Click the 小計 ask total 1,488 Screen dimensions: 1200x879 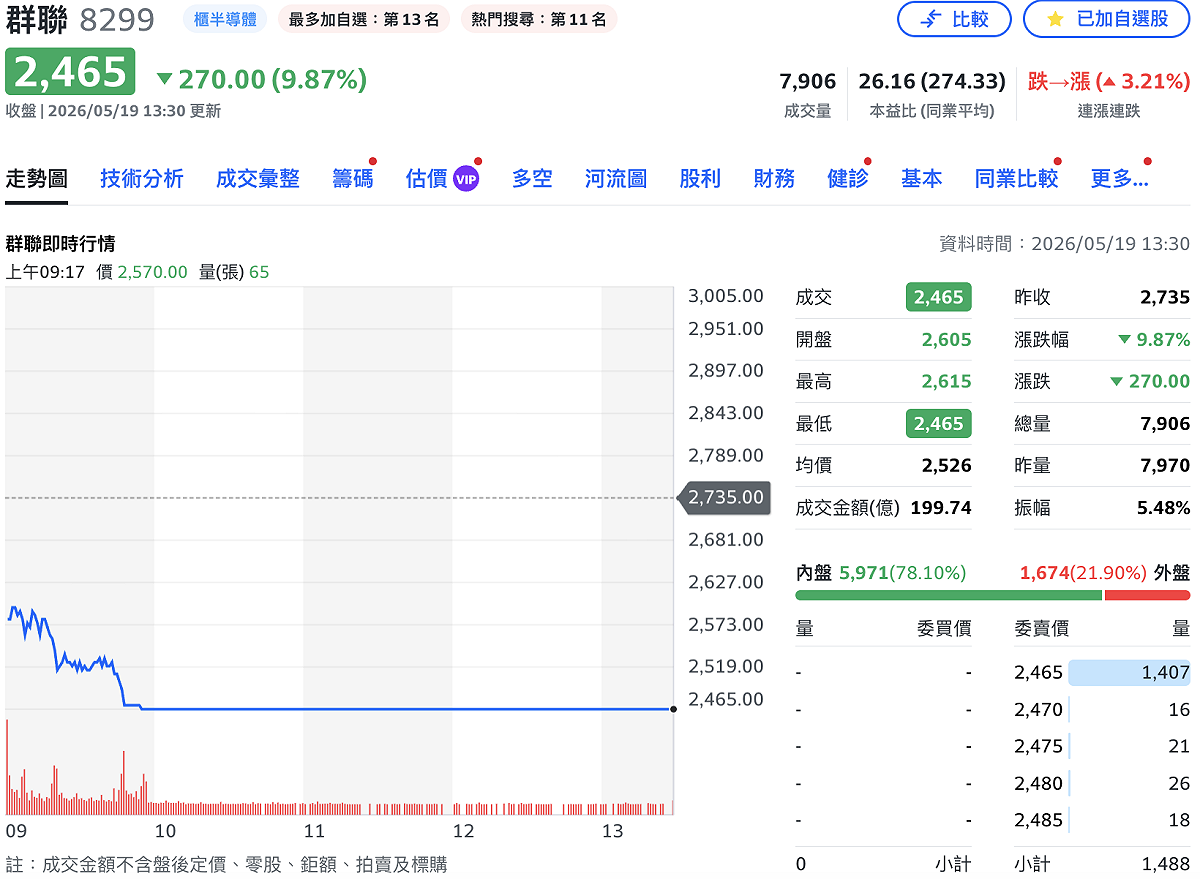point(1166,864)
